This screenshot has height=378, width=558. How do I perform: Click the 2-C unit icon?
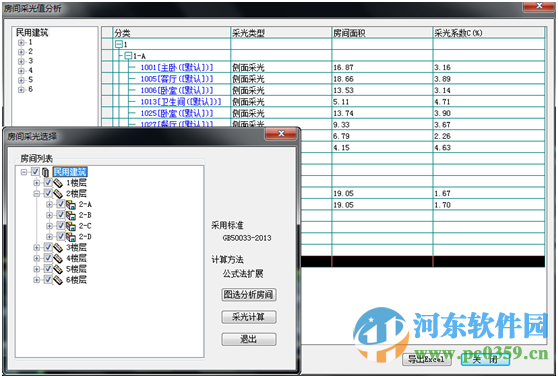71,226
